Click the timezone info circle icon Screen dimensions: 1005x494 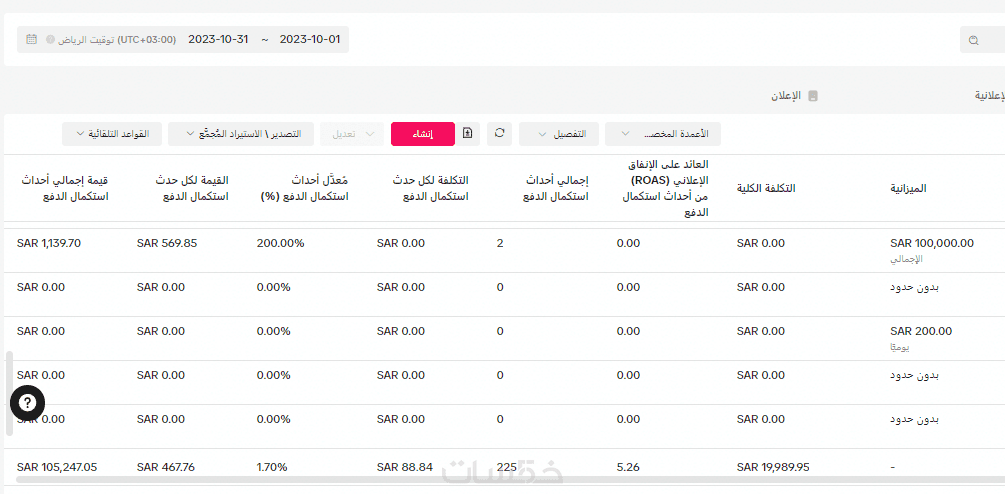coord(51,40)
